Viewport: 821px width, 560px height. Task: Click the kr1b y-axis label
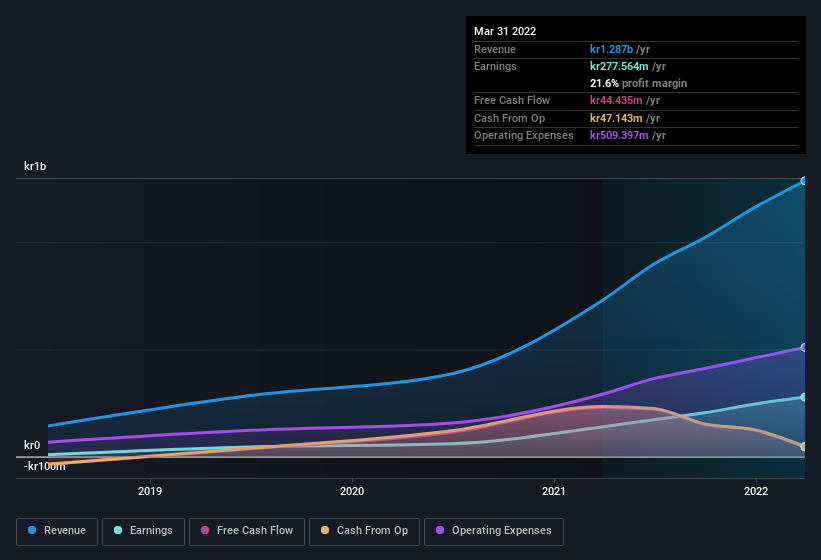click(35, 166)
